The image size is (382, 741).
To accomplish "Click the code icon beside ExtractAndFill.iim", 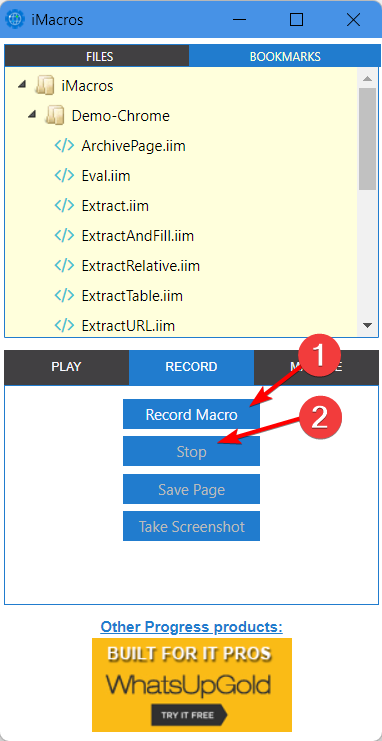I will point(64,235).
